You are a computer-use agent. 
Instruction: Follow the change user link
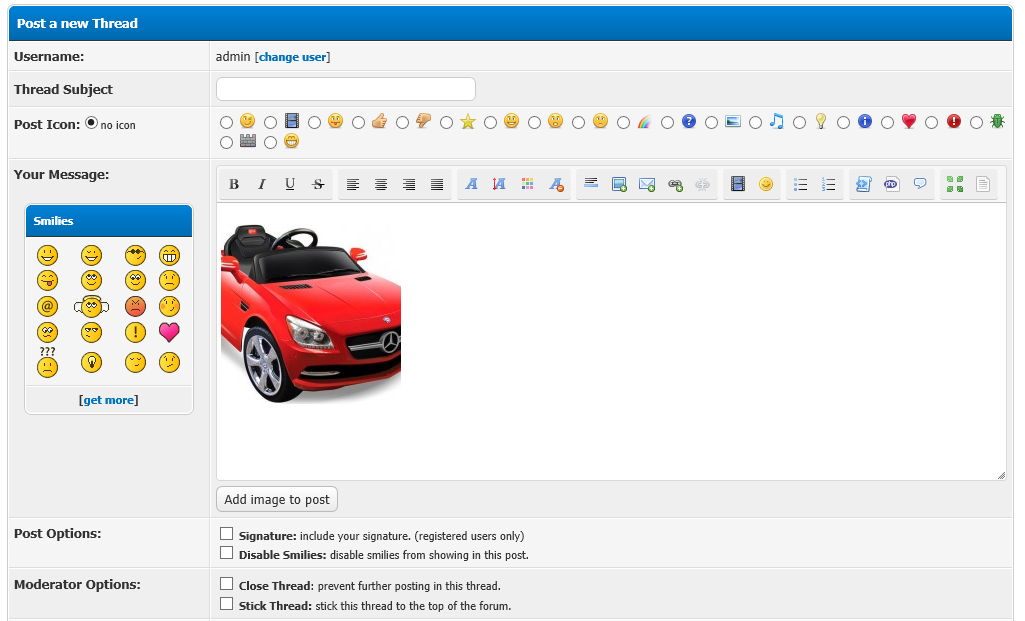tap(292, 57)
